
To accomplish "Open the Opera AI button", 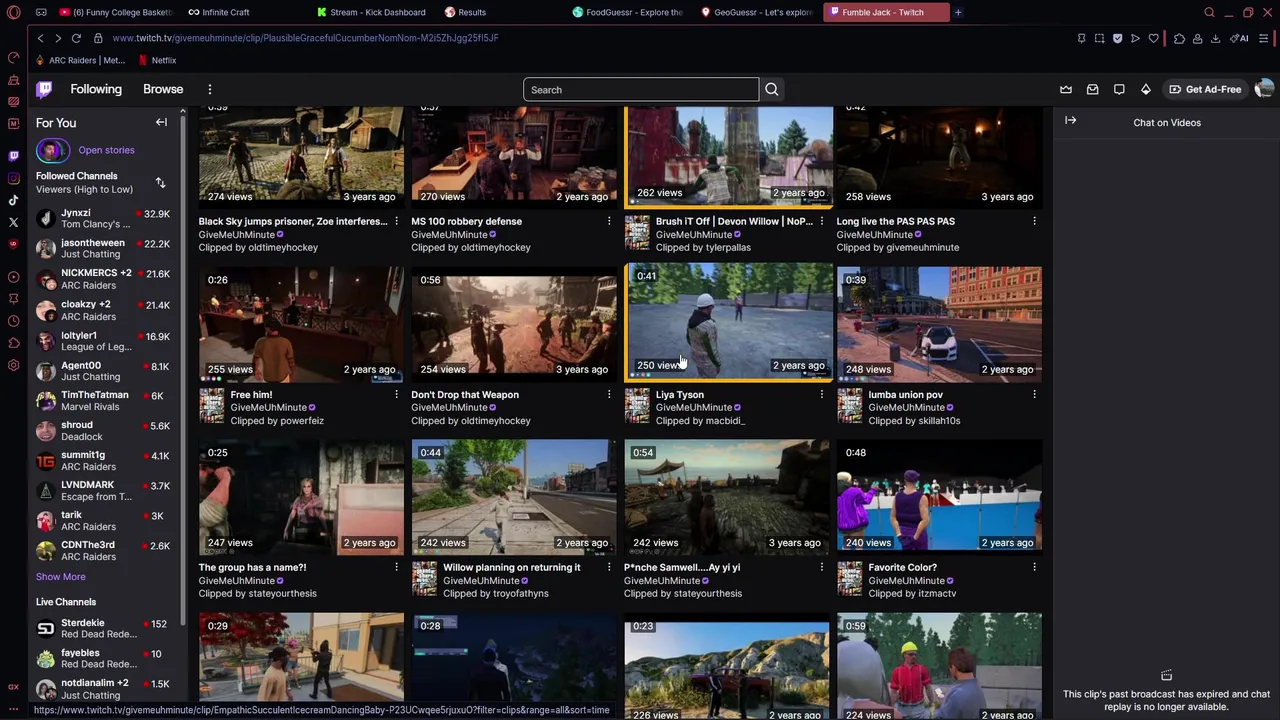I will click(1240, 38).
